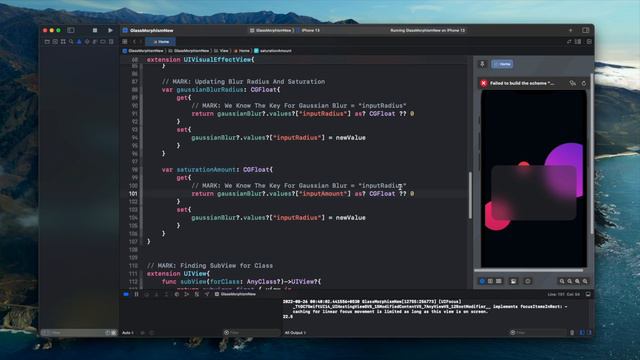
Task: Open the Find navigator magnifier icon
Action: [x=71, y=42]
